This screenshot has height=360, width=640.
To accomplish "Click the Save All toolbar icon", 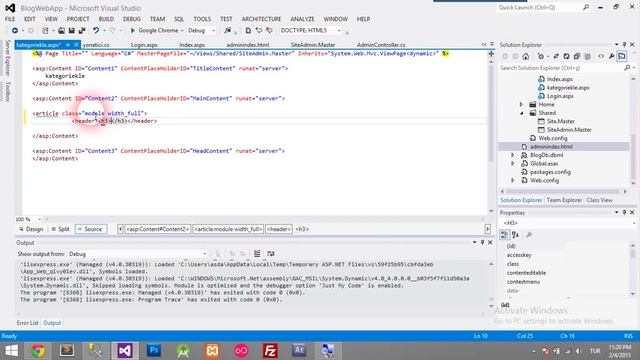I will pyautogui.click(x=82, y=31).
